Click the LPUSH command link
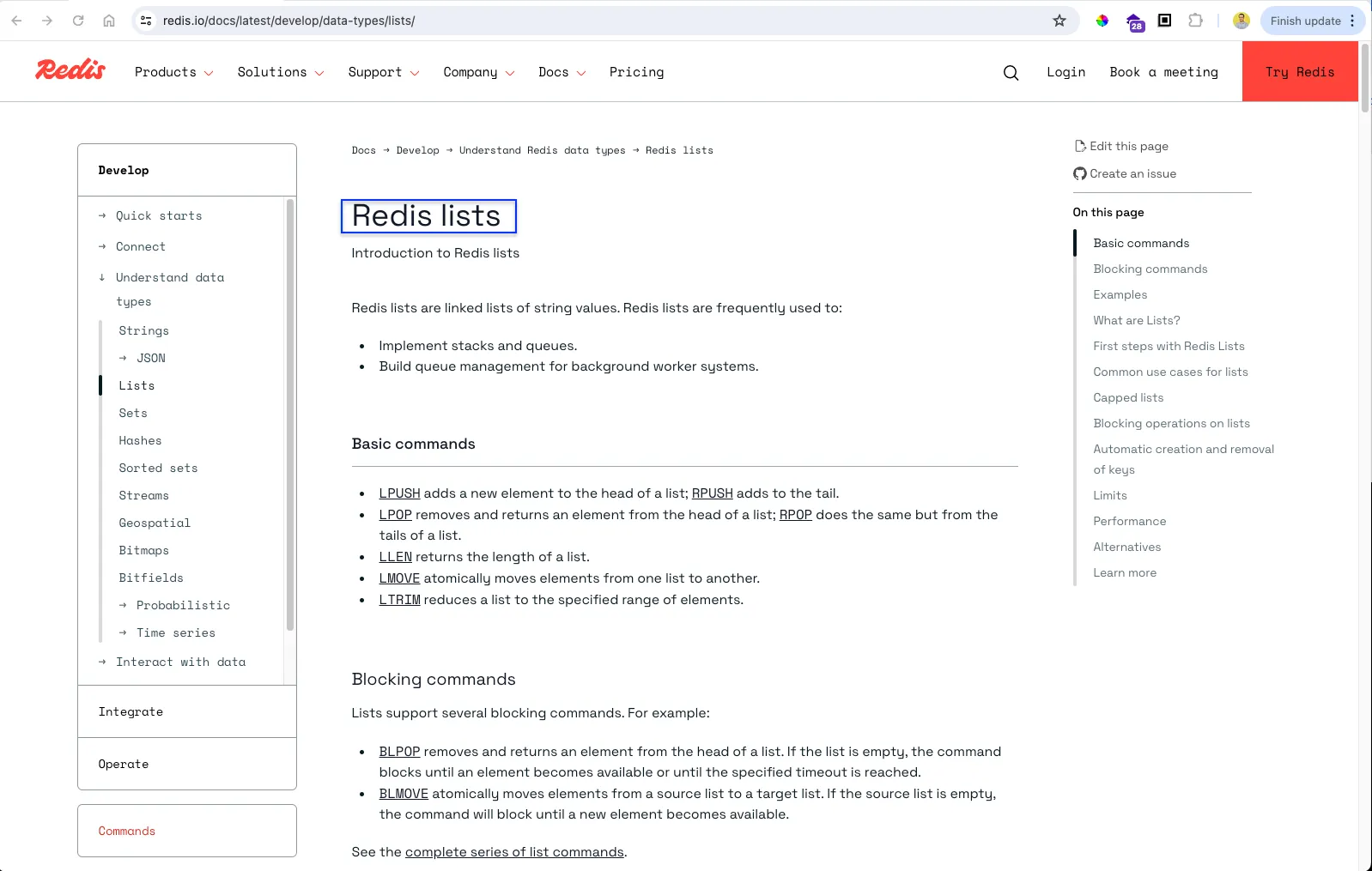Screen dimensions: 1372x871 click(x=399, y=493)
